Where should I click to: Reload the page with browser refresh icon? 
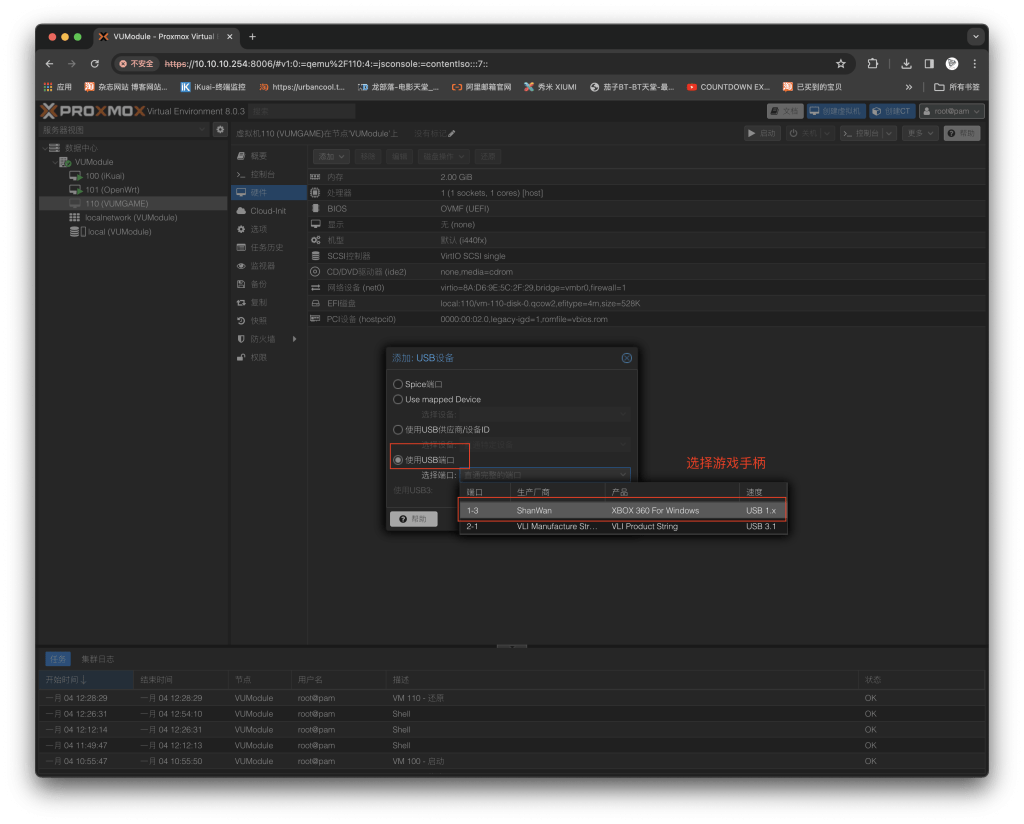[95, 63]
